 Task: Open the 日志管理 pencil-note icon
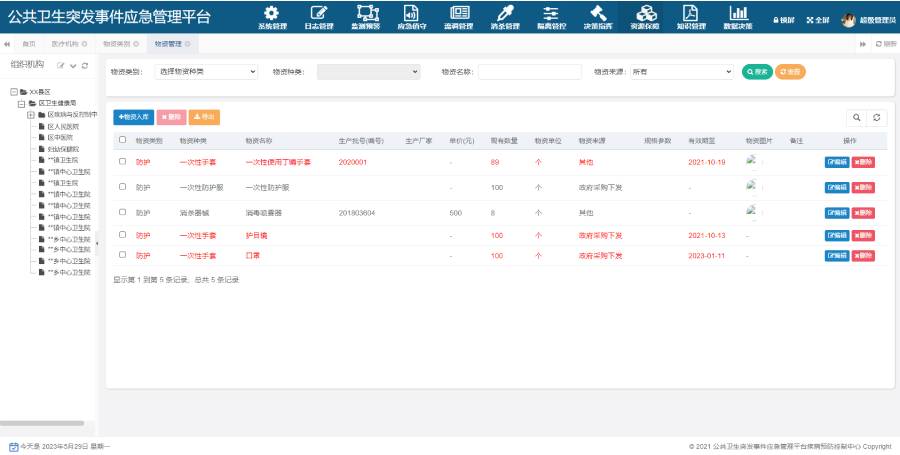pos(319,13)
